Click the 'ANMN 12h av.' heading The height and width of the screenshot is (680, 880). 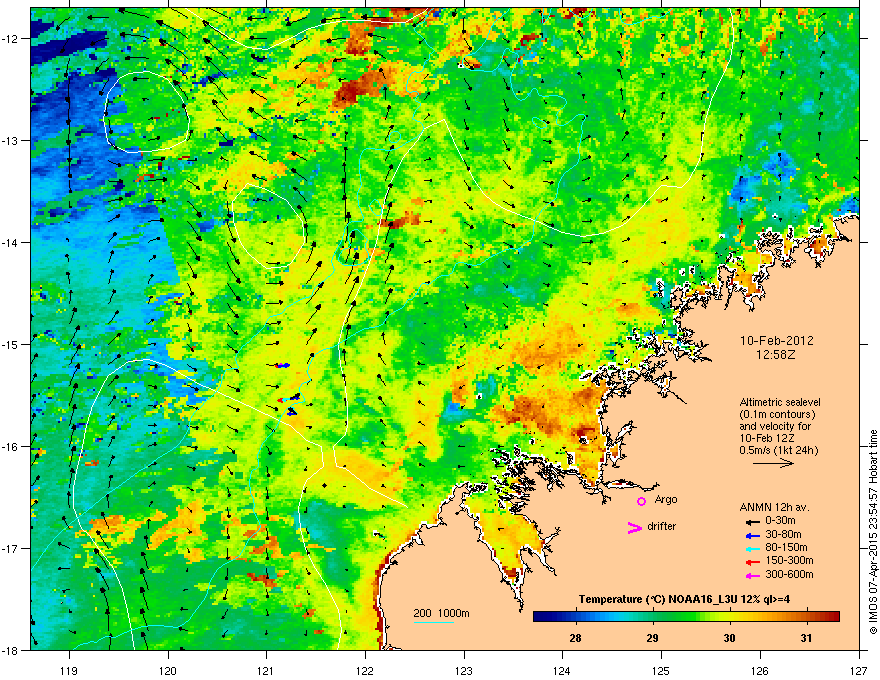(774, 507)
